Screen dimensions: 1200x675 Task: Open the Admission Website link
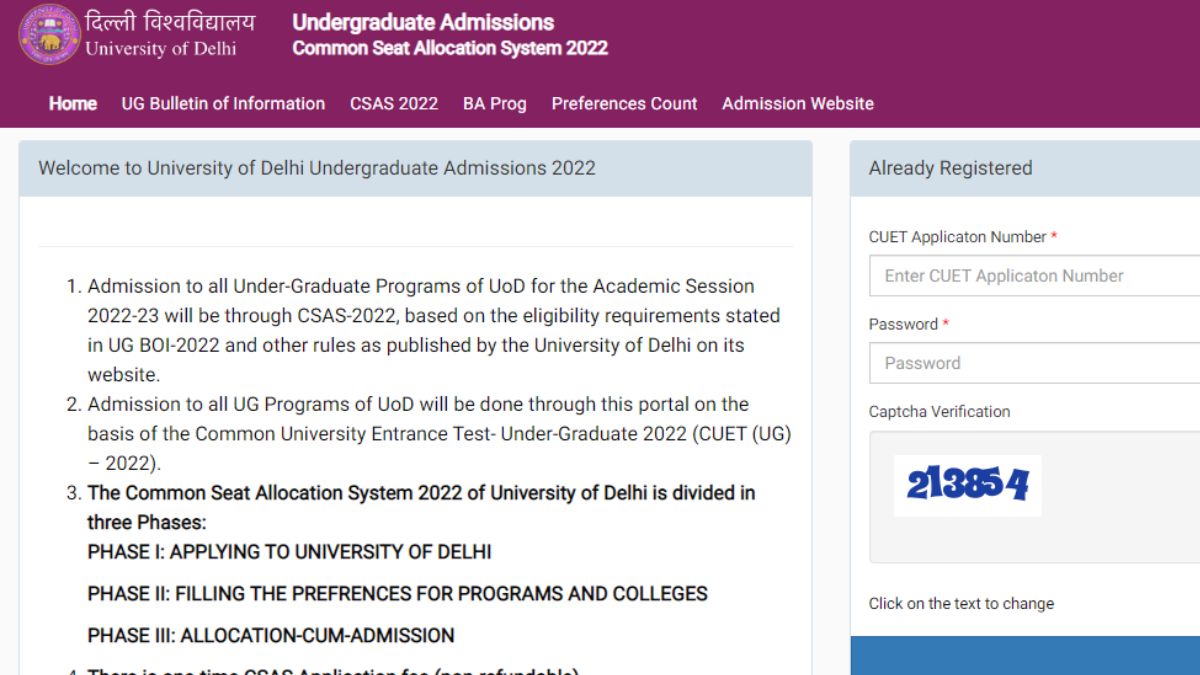pyautogui.click(x=797, y=103)
